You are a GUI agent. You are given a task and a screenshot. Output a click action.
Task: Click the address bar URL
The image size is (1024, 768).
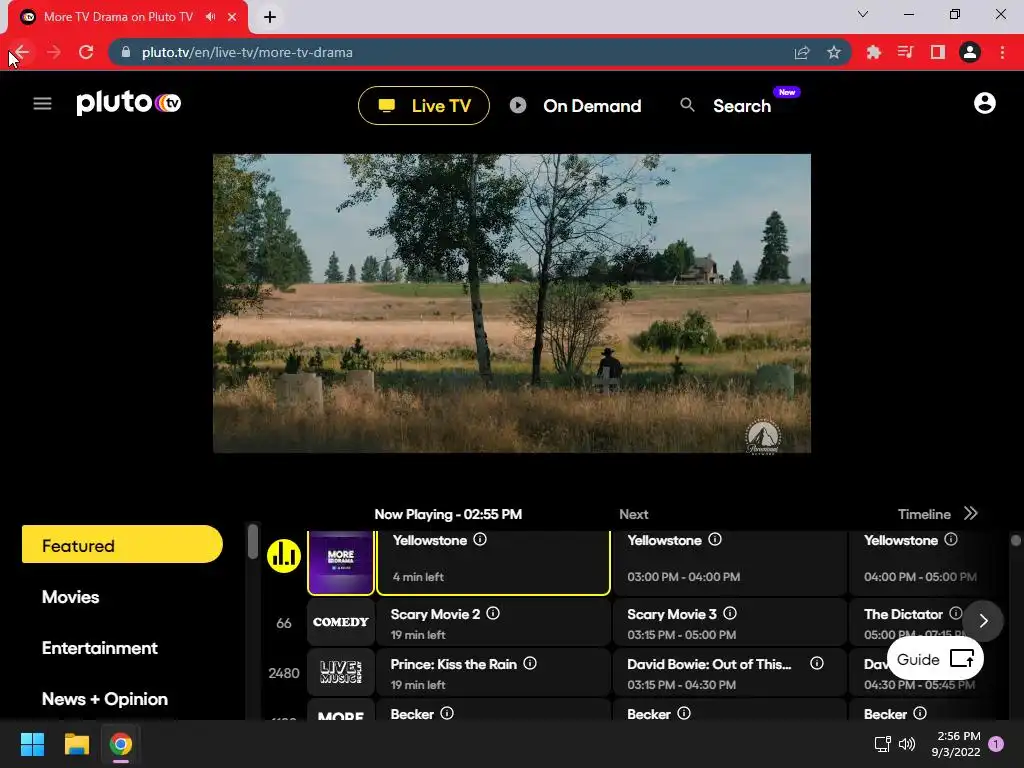247,52
